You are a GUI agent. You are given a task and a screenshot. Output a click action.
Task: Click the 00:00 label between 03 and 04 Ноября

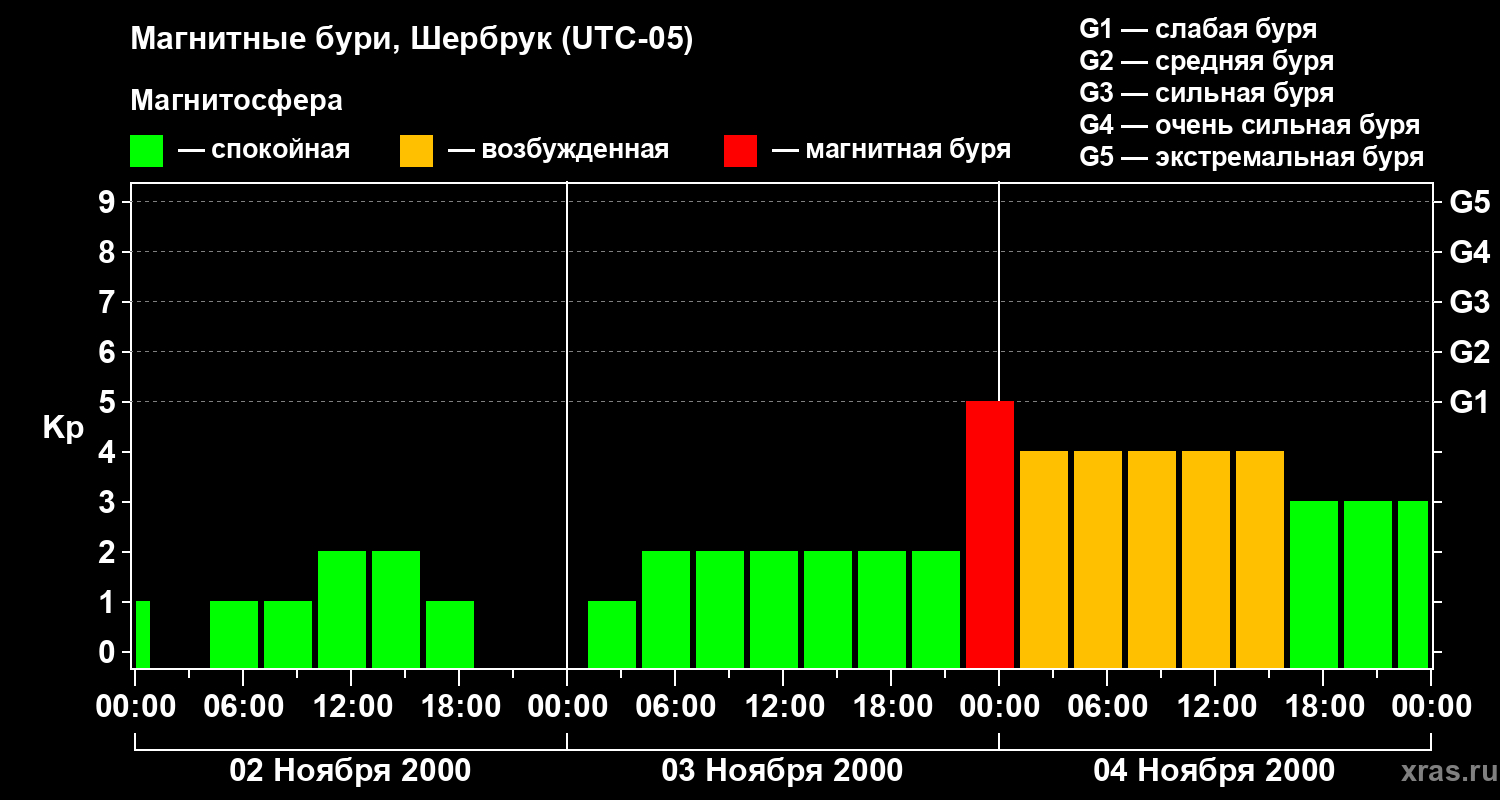[998, 707]
